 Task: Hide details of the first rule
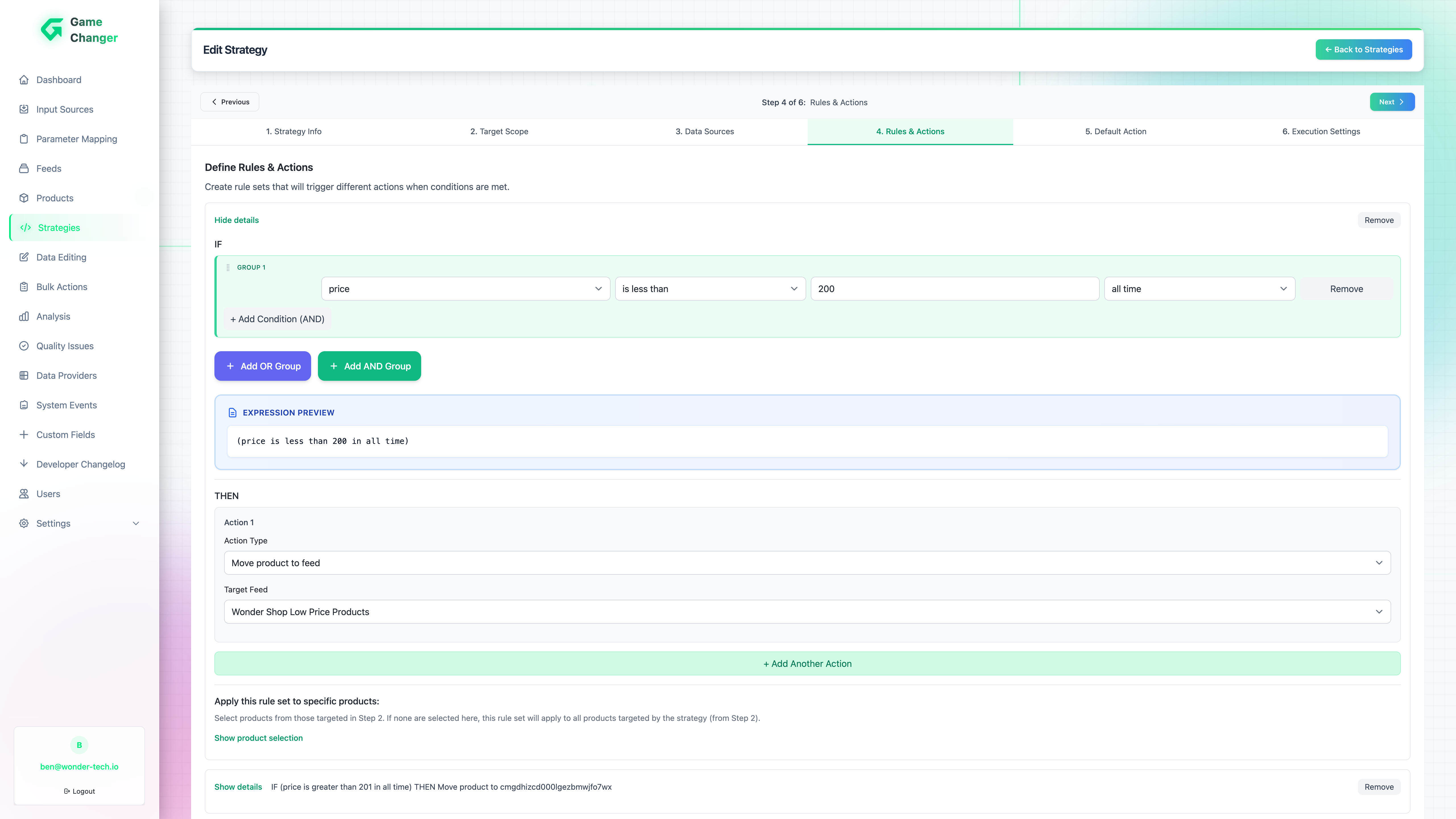pos(236,220)
